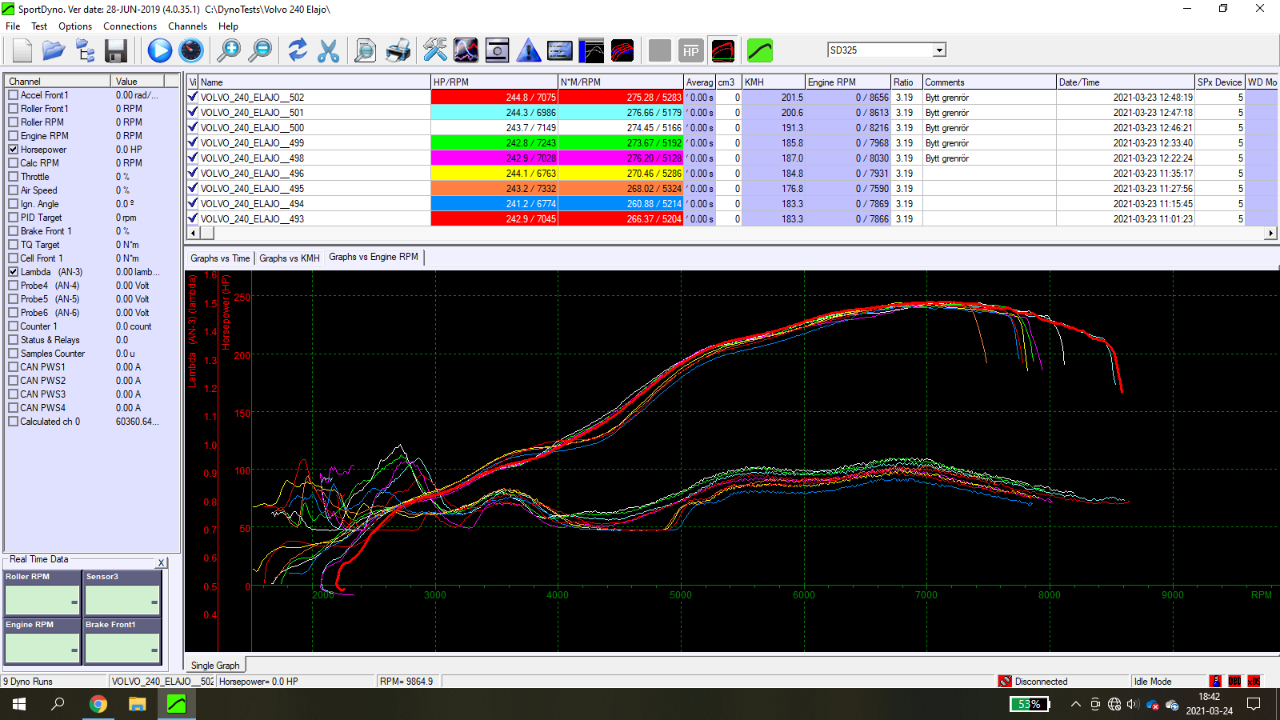Click the printer icon
The width and height of the screenshot is (1280, 720).
(398, 50)
